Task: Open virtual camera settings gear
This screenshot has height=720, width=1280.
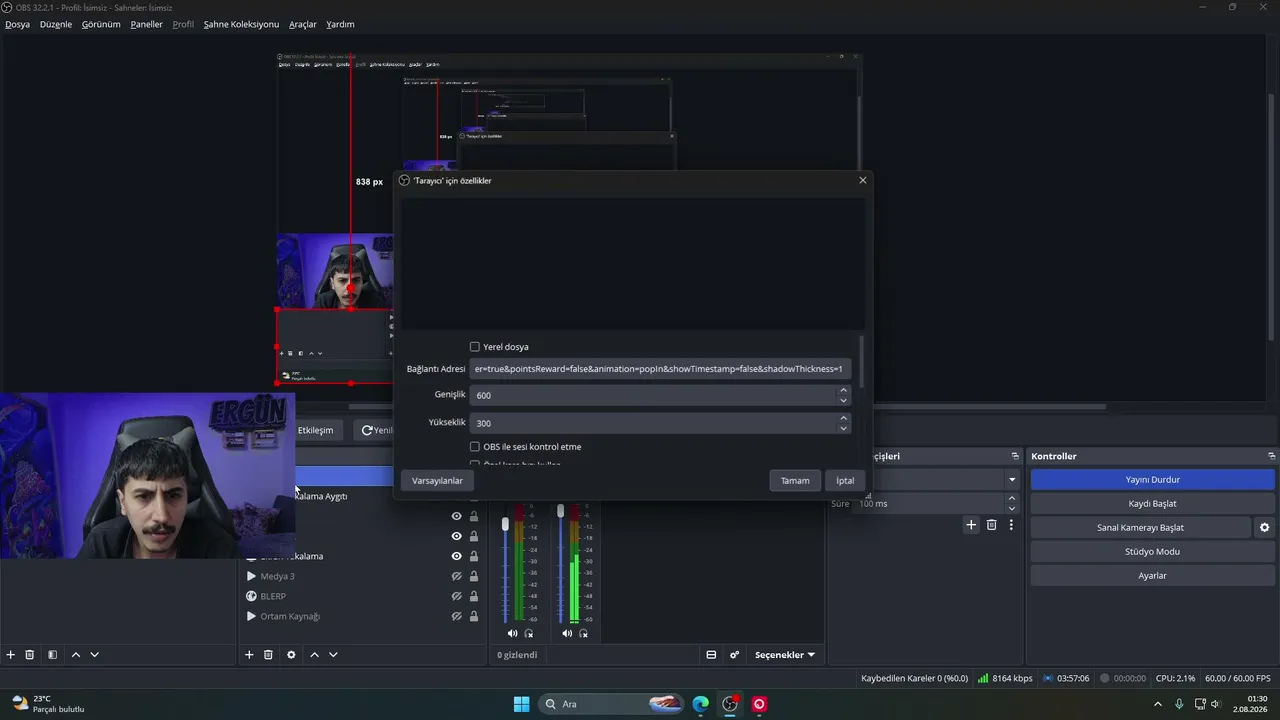Action: (x=1264, y=528)
